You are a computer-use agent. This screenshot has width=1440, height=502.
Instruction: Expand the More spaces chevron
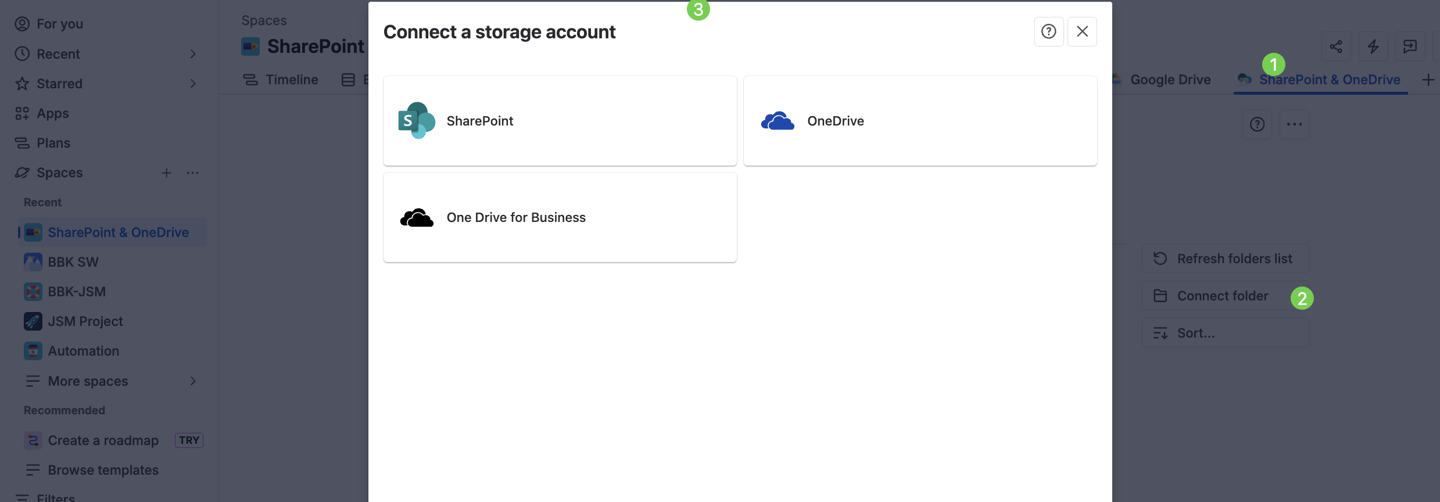(193, 381)
